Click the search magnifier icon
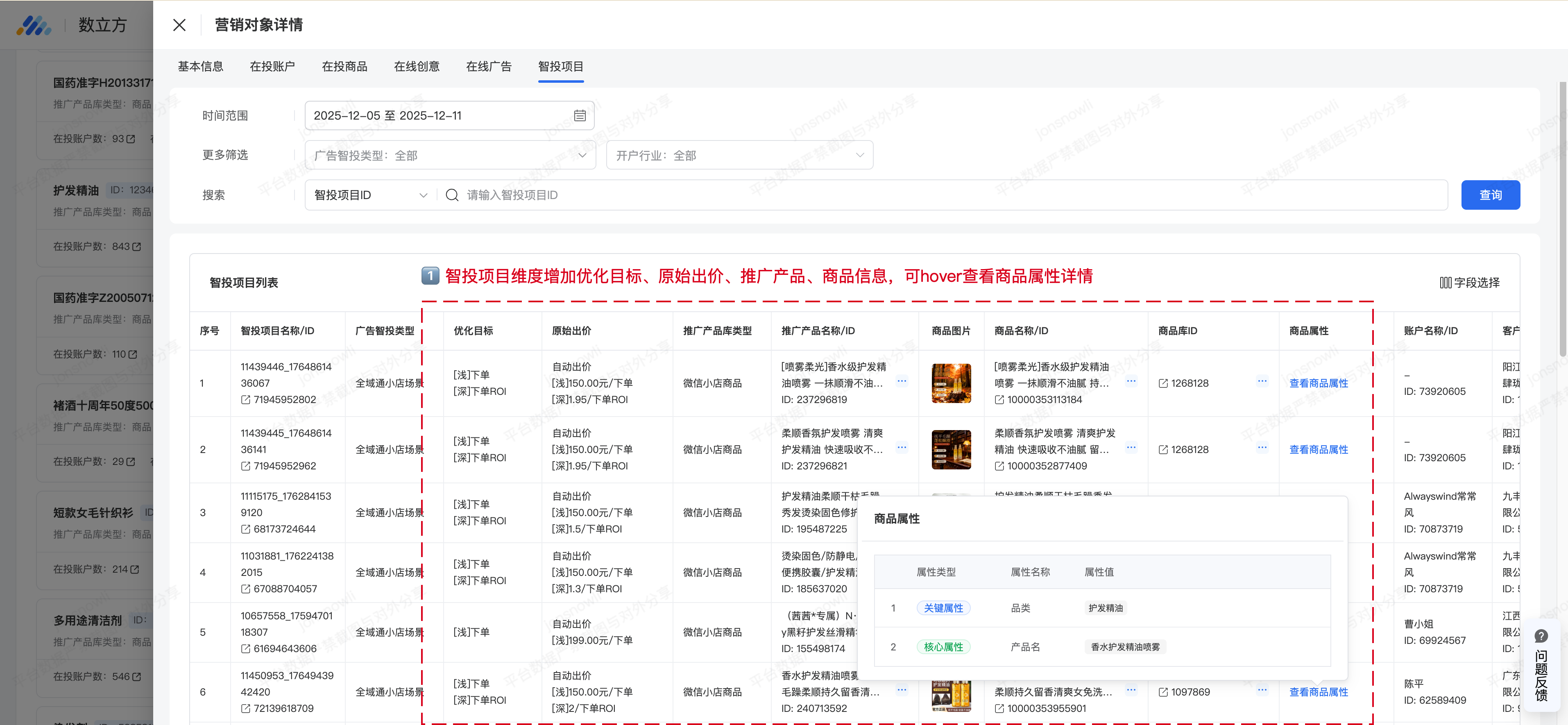Viewport: 1568px width, 725px height. (452, 195)
